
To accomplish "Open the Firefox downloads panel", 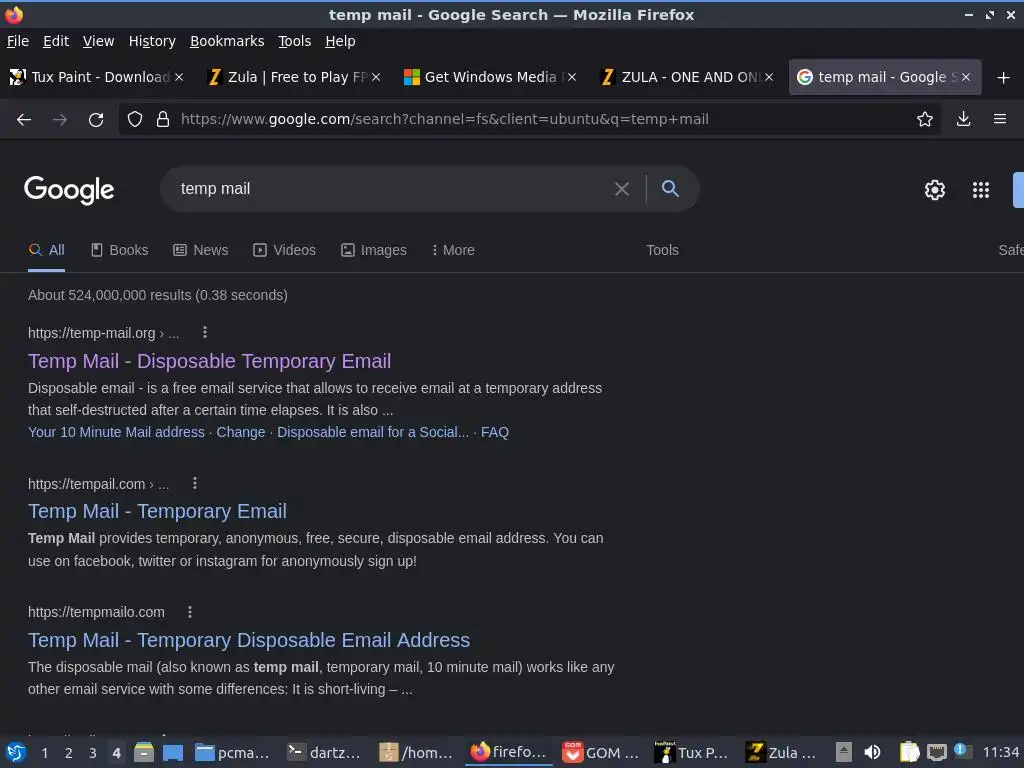I will (963, 119).
